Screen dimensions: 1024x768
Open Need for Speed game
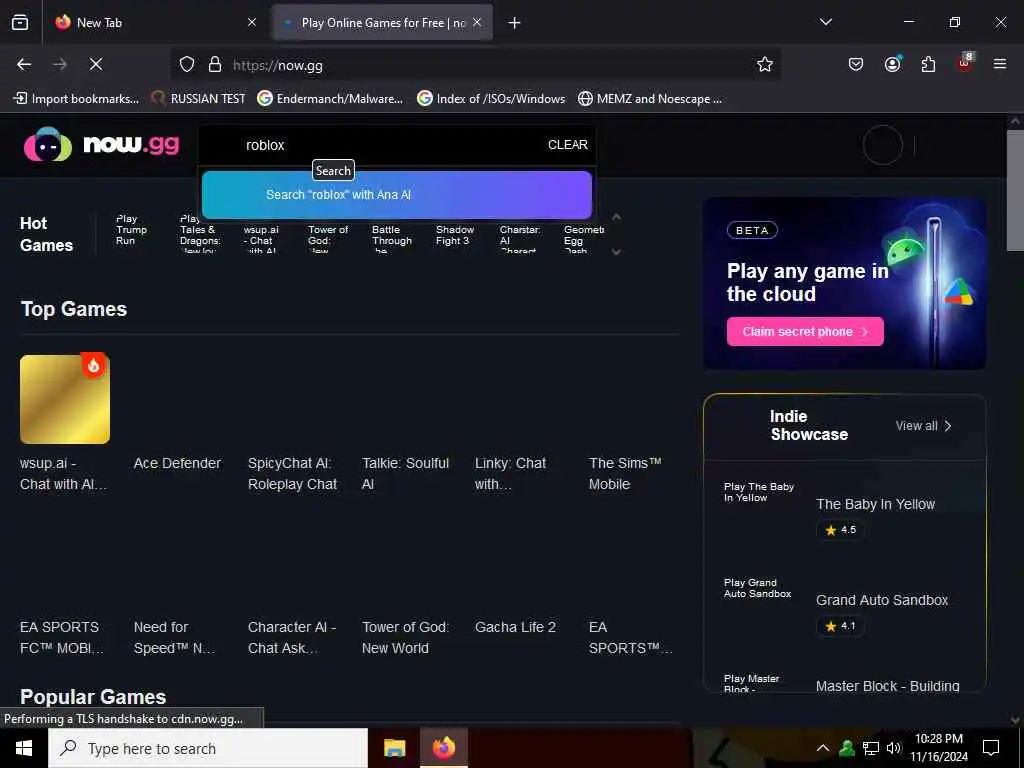(x=174, y=637)
